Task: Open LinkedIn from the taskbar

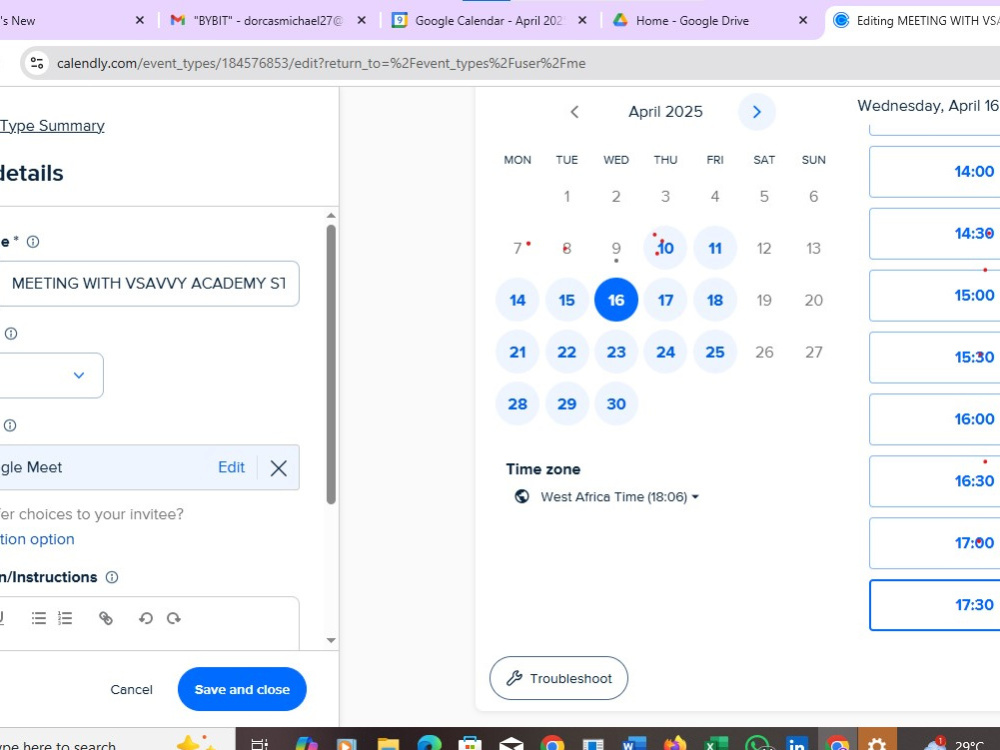Action: pyautogui.click(x=797, y=744)
